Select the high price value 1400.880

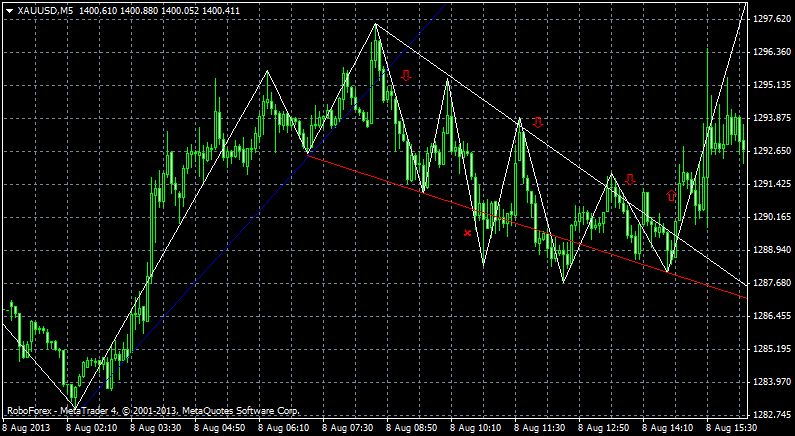pos(138,11)
